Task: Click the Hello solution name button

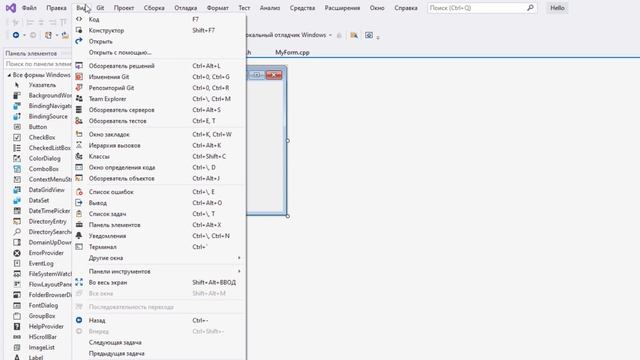Action: pyautogui.click(x=557, y=8)
